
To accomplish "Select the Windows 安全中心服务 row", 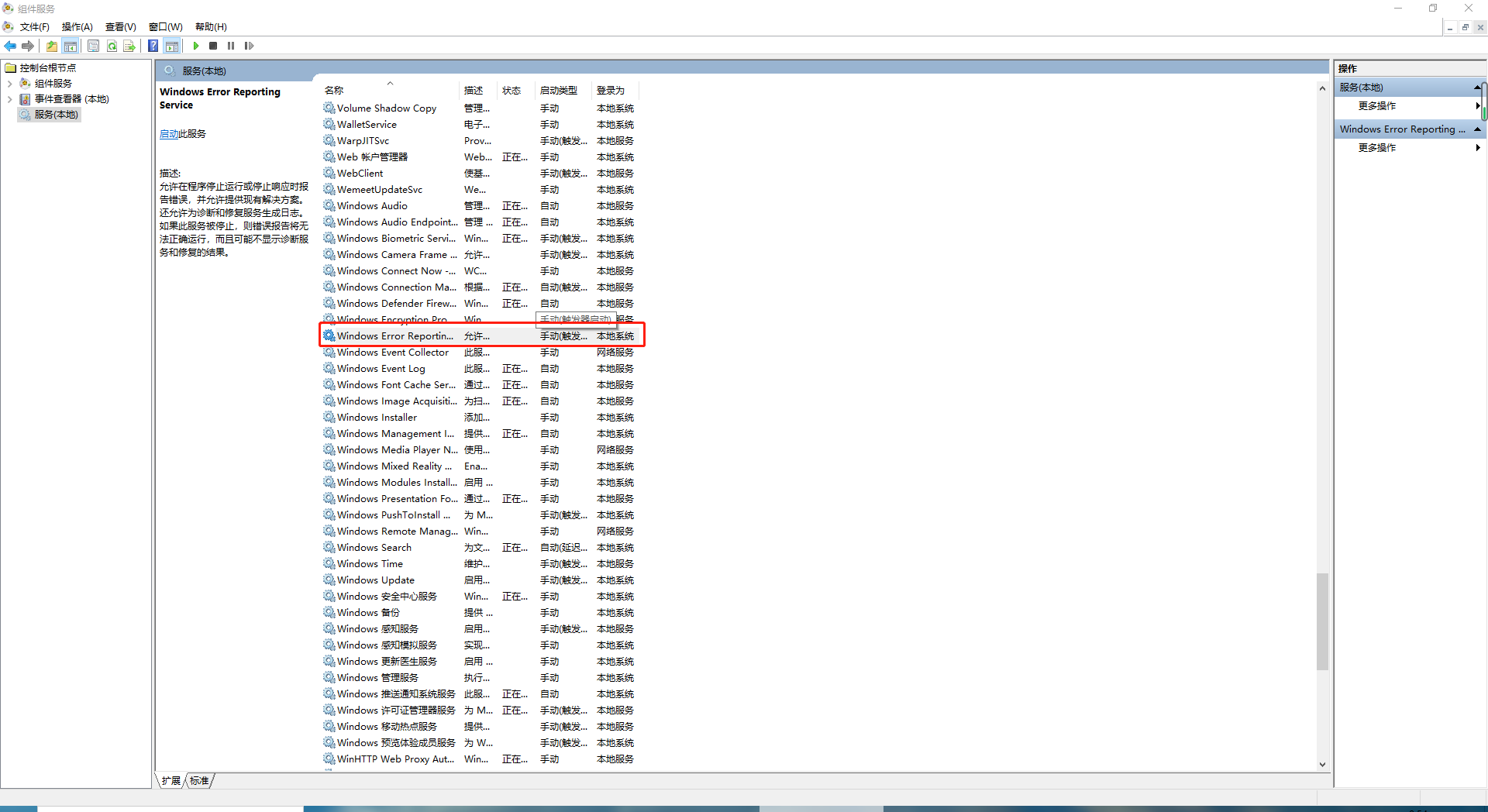I will point(480,596).
